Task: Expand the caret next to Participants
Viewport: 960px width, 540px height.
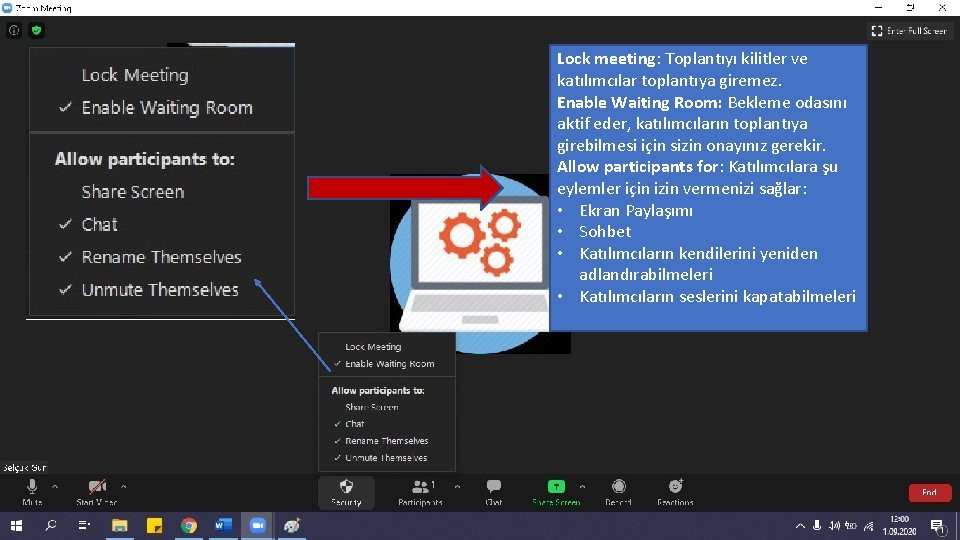Action: tap(457, 487)
